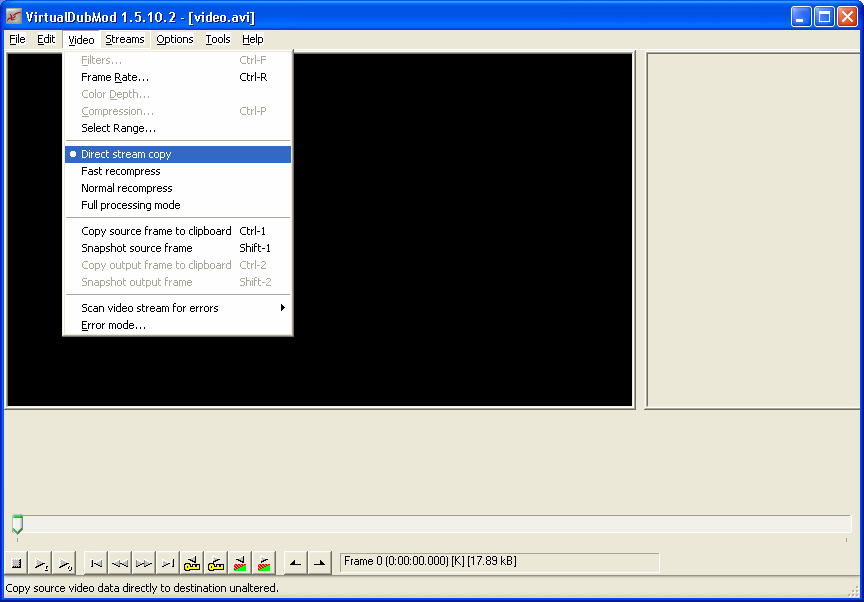The image size is (864, 602).
Task: Open the Options menu
Action: [175, 39]
